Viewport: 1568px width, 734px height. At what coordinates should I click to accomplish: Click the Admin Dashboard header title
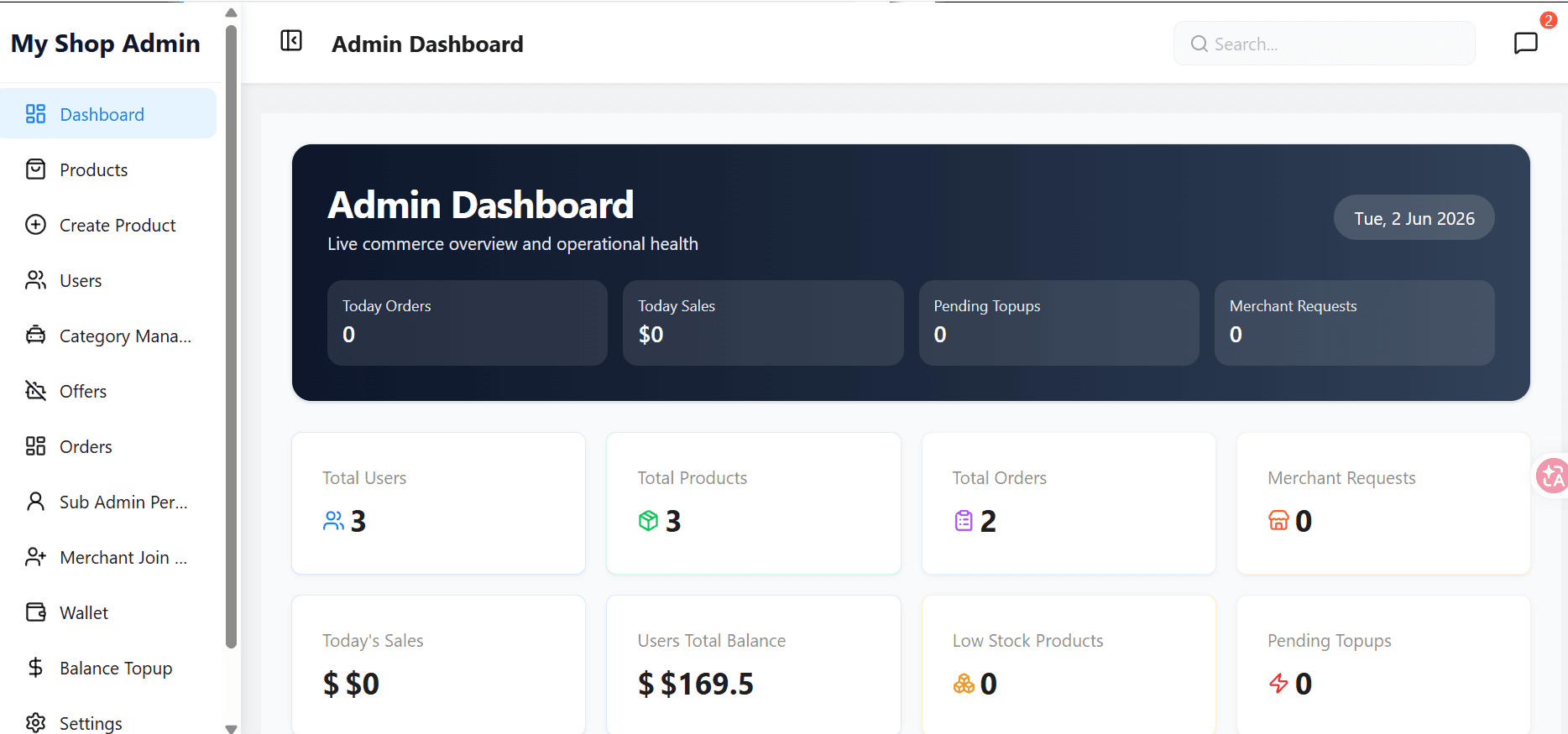click(427, 44)
